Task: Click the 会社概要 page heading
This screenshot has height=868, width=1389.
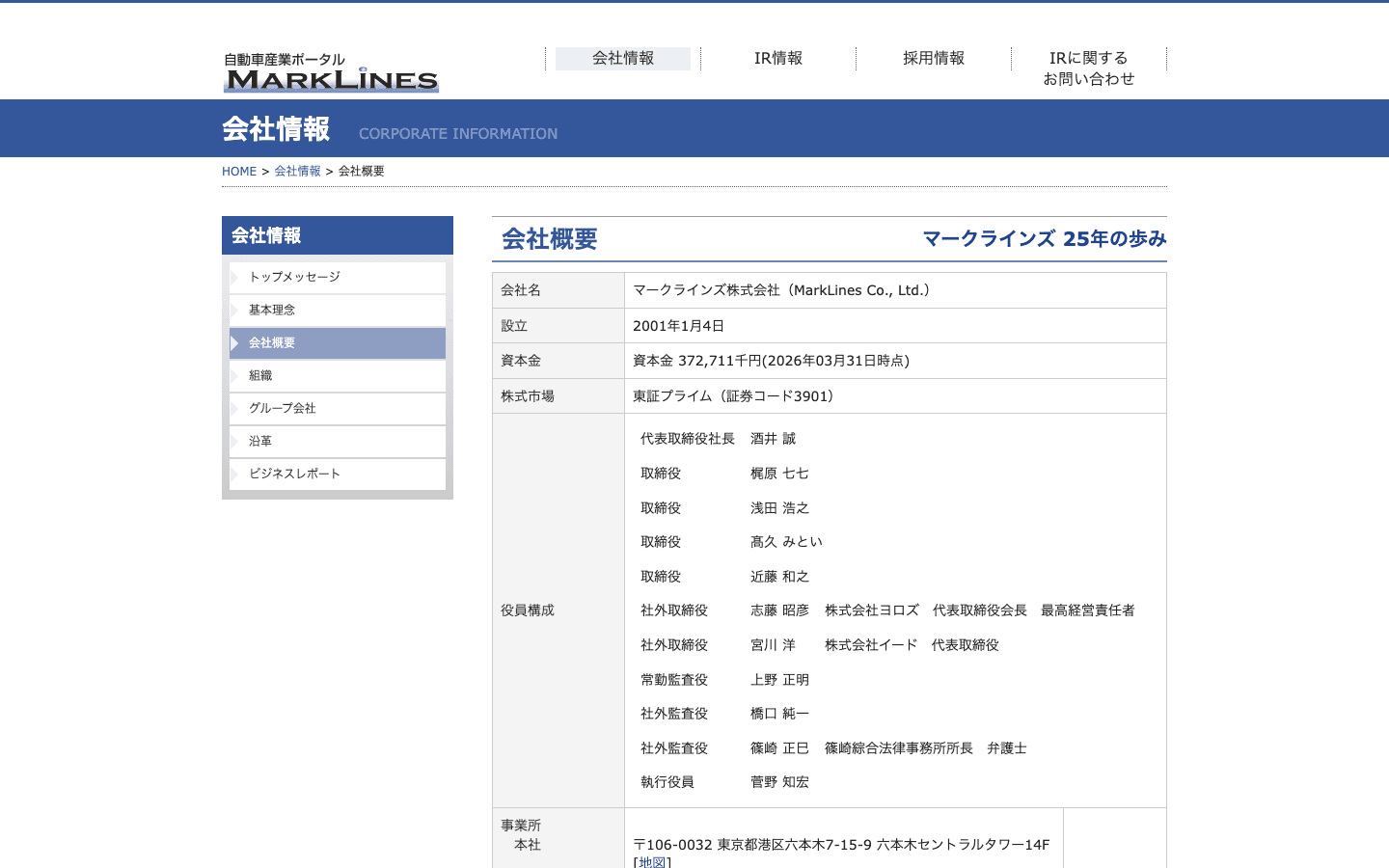Action: pyautogui.click(x=550, y=239)
